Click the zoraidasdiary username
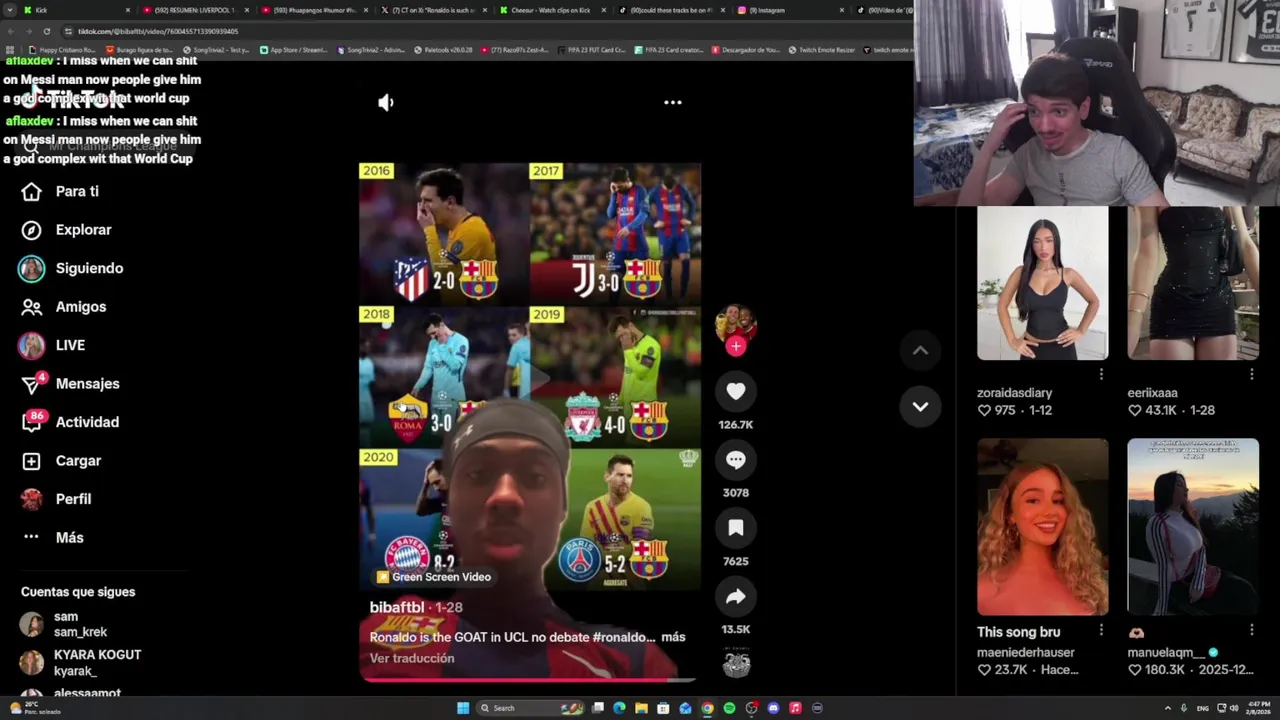1280x720 pixels. [x=1014, y=393]
